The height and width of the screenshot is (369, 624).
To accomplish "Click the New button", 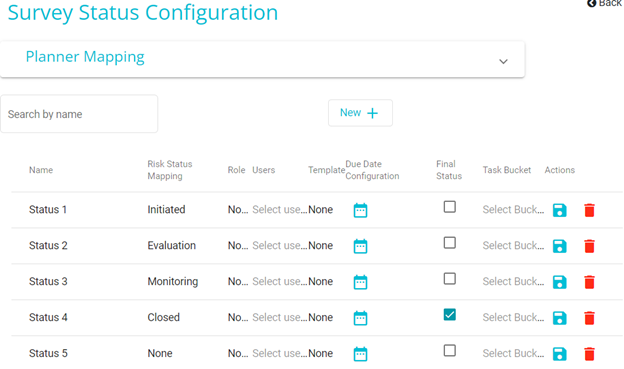I will pos(360,113).
